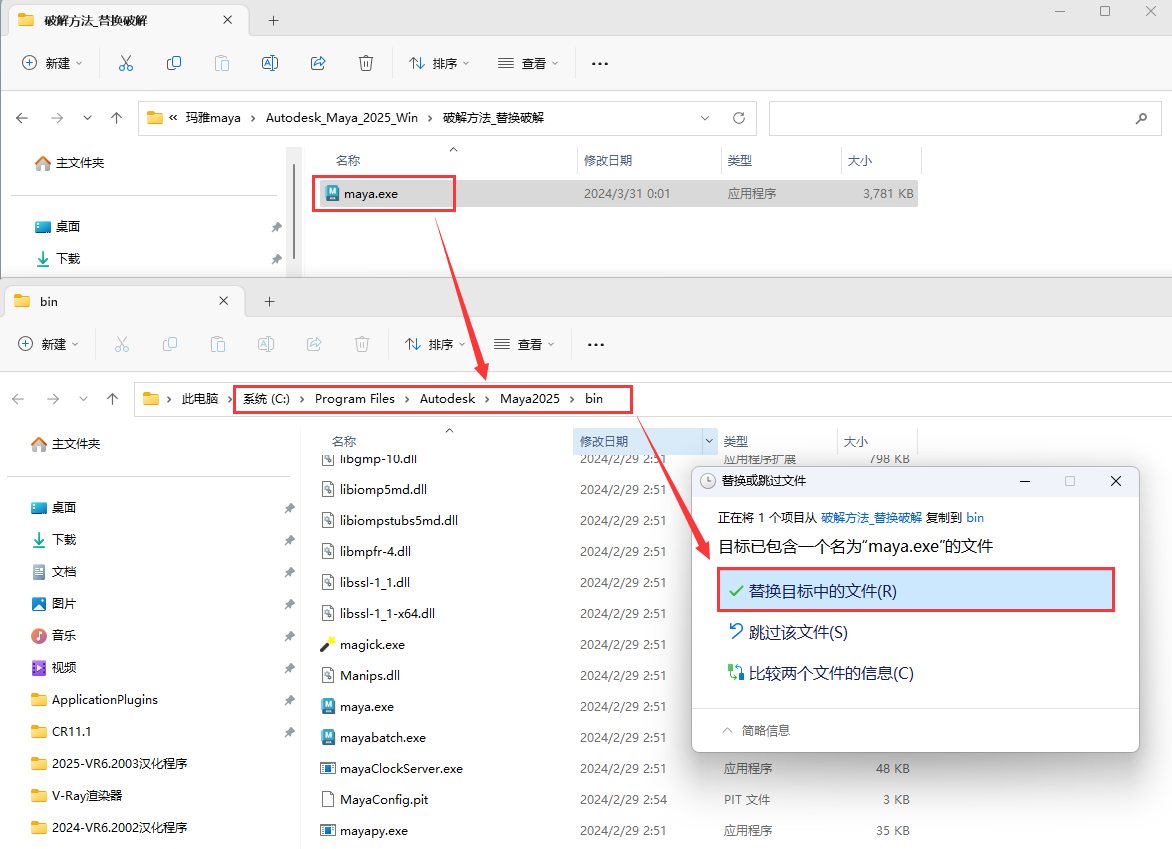Click the Copy icon in 破解方法_替换破解 window

point(173,64)
